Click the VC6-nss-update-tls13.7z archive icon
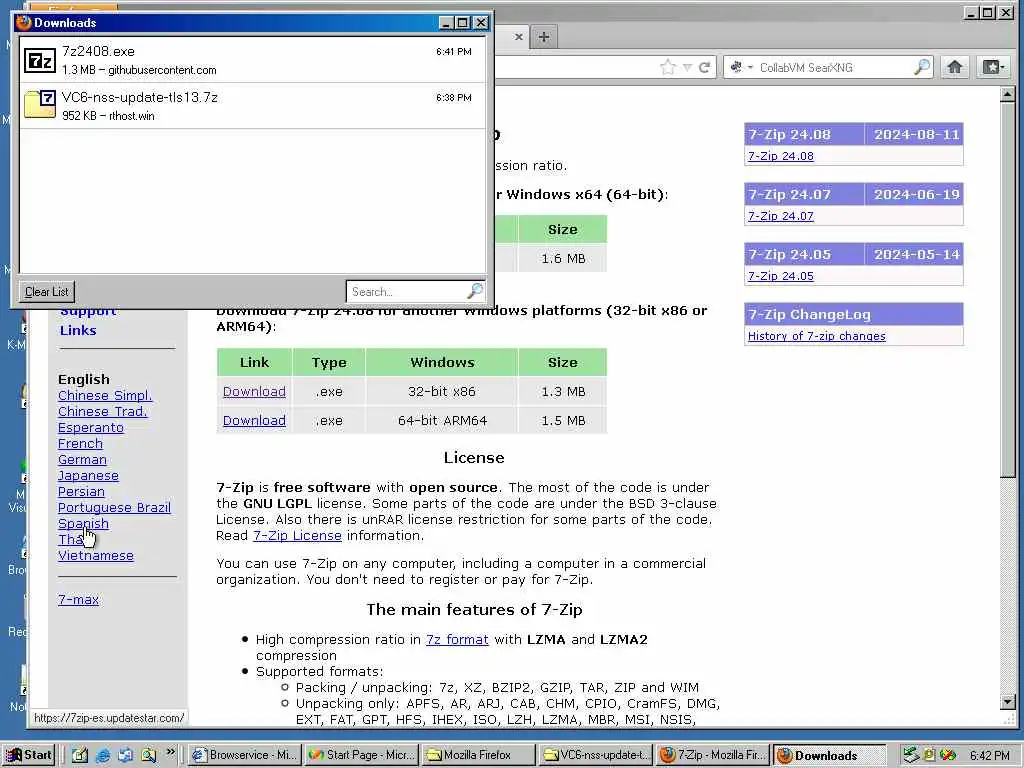Viewport: 1024px width, 768px height. click(40, 104)
